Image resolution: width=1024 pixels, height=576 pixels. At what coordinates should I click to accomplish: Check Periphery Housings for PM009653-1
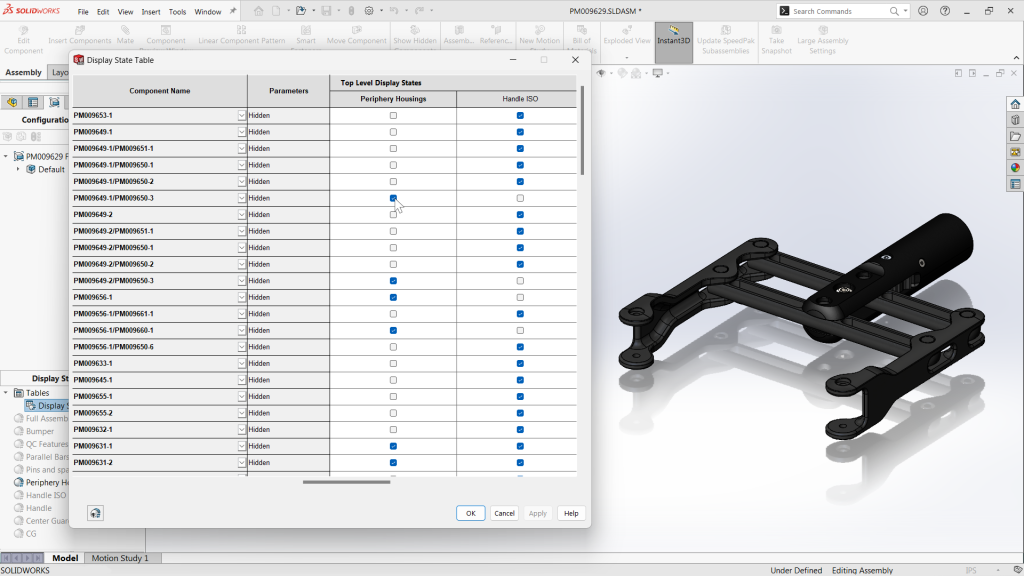pos(392,115)
